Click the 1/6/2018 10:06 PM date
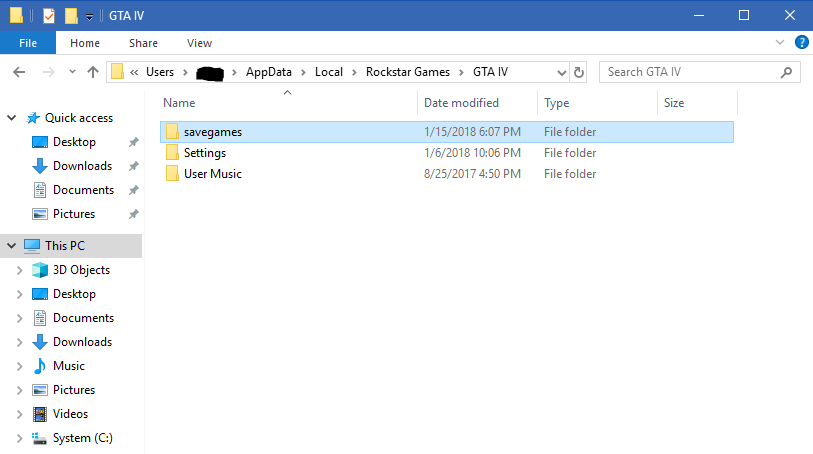Viewport: 813px width, 454px height. click(472, 153)
